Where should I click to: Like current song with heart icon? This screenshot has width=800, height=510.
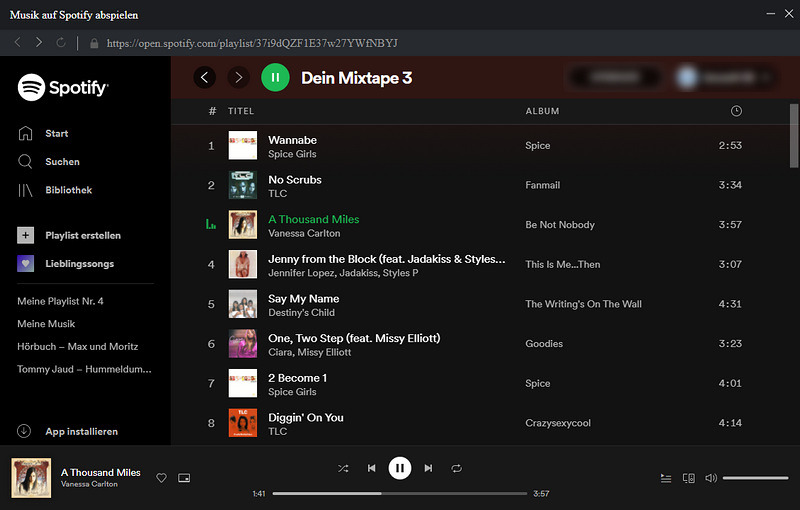[x=162, y=478]
